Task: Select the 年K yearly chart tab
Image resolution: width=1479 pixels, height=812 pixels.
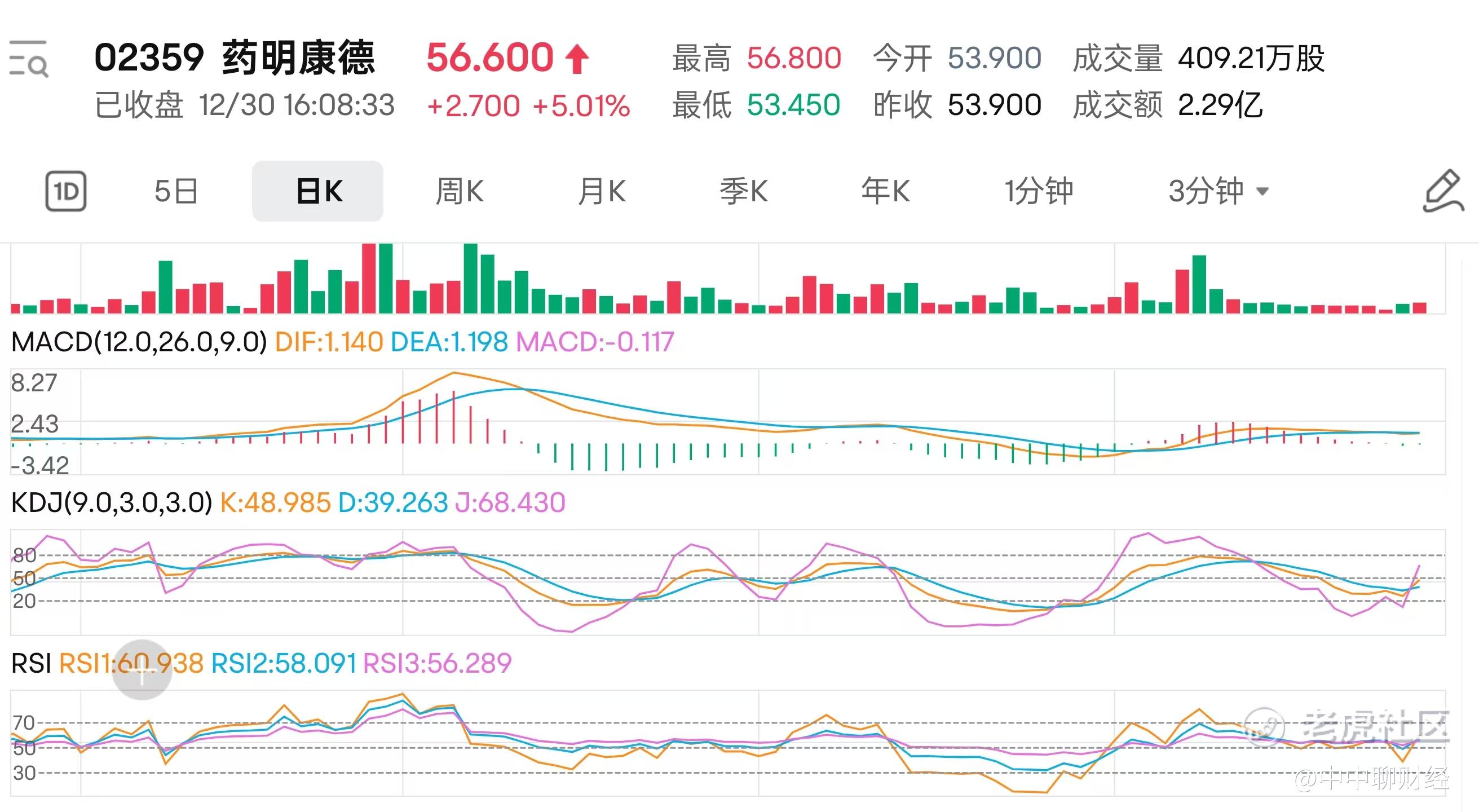Action: [885, 191]
